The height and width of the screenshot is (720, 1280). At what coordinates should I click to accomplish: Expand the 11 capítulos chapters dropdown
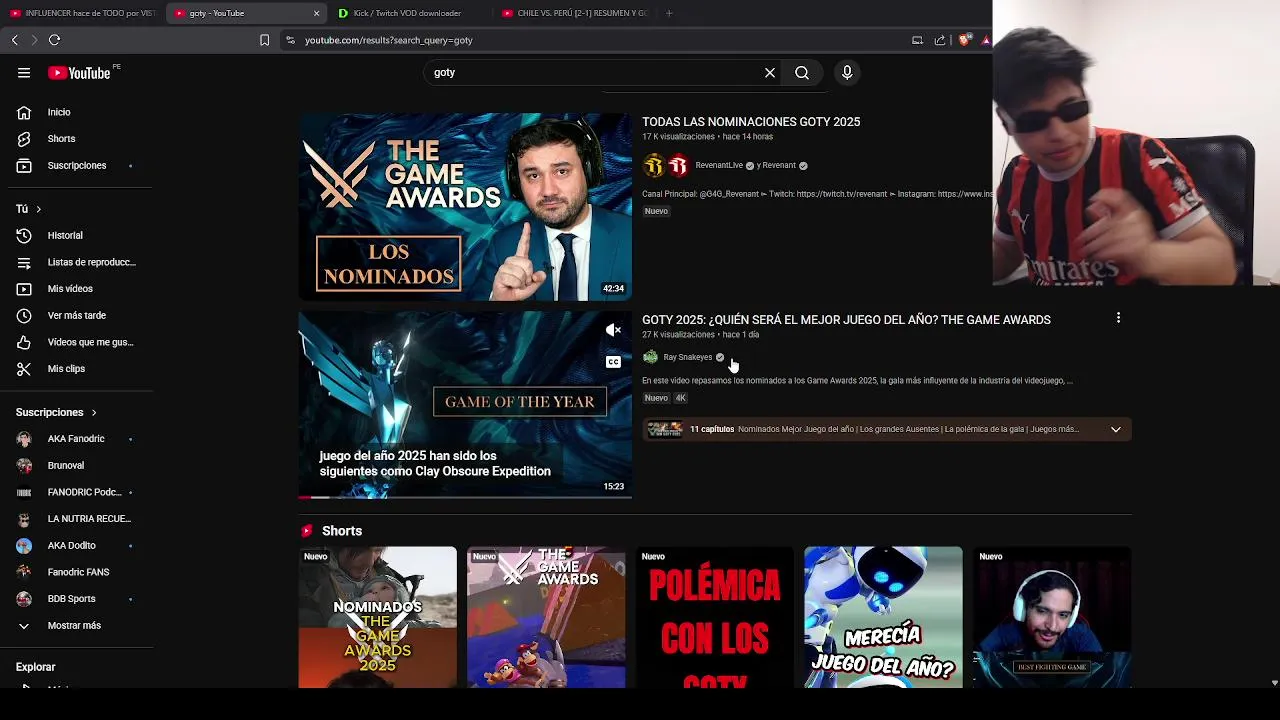point(1116,430)
